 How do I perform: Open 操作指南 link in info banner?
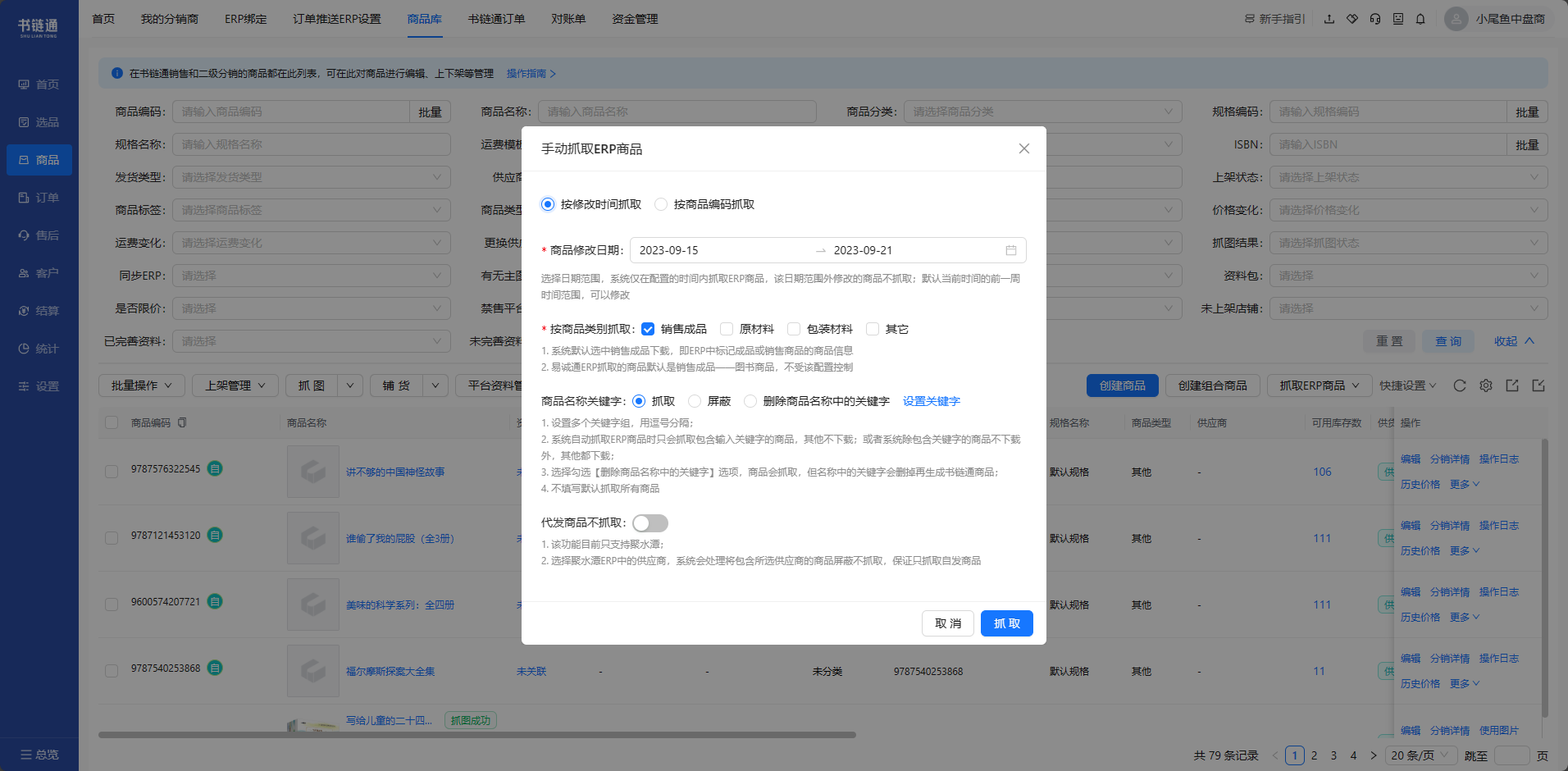[531, 74]
